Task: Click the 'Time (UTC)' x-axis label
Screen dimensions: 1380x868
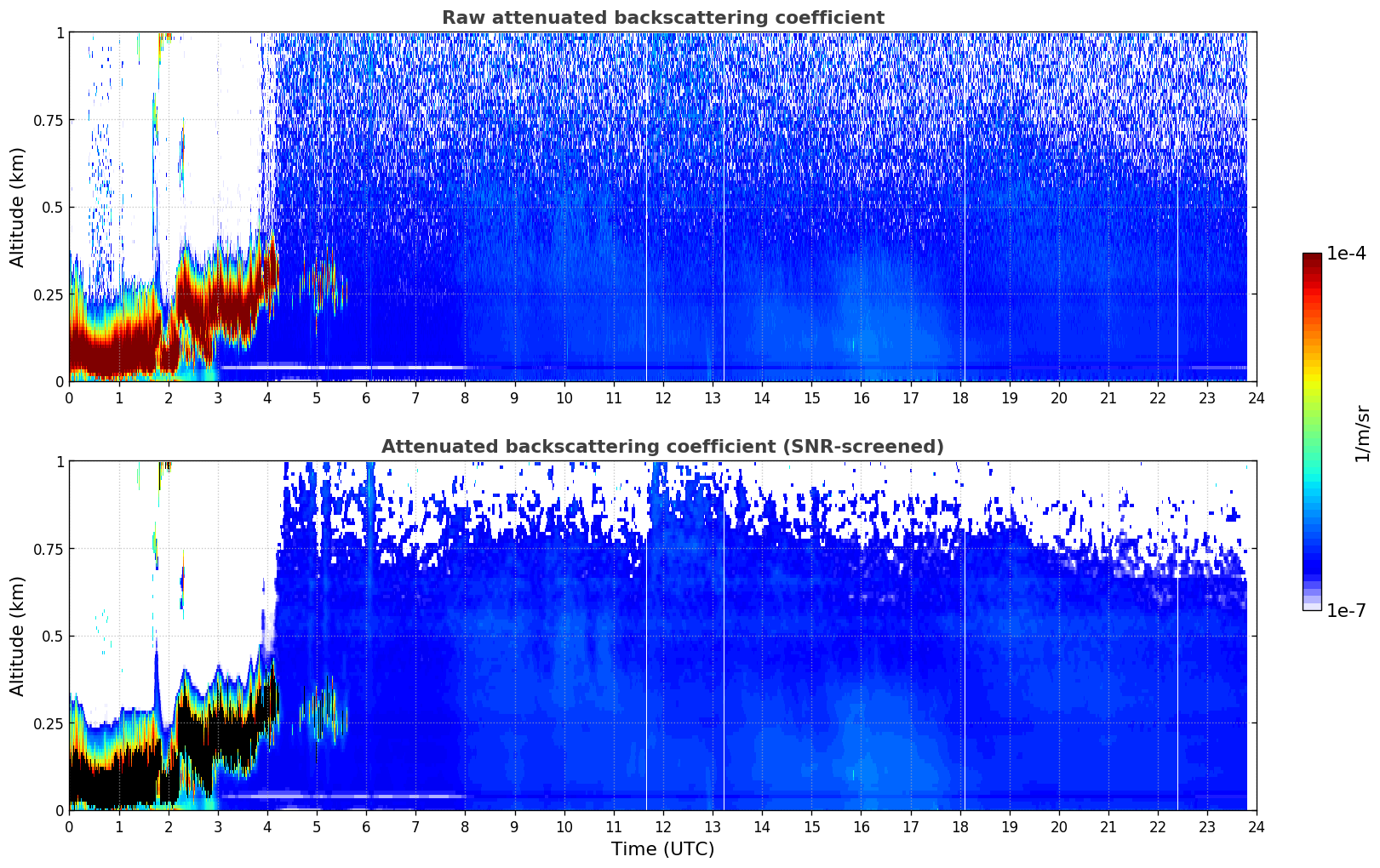Action: point(662,848)
